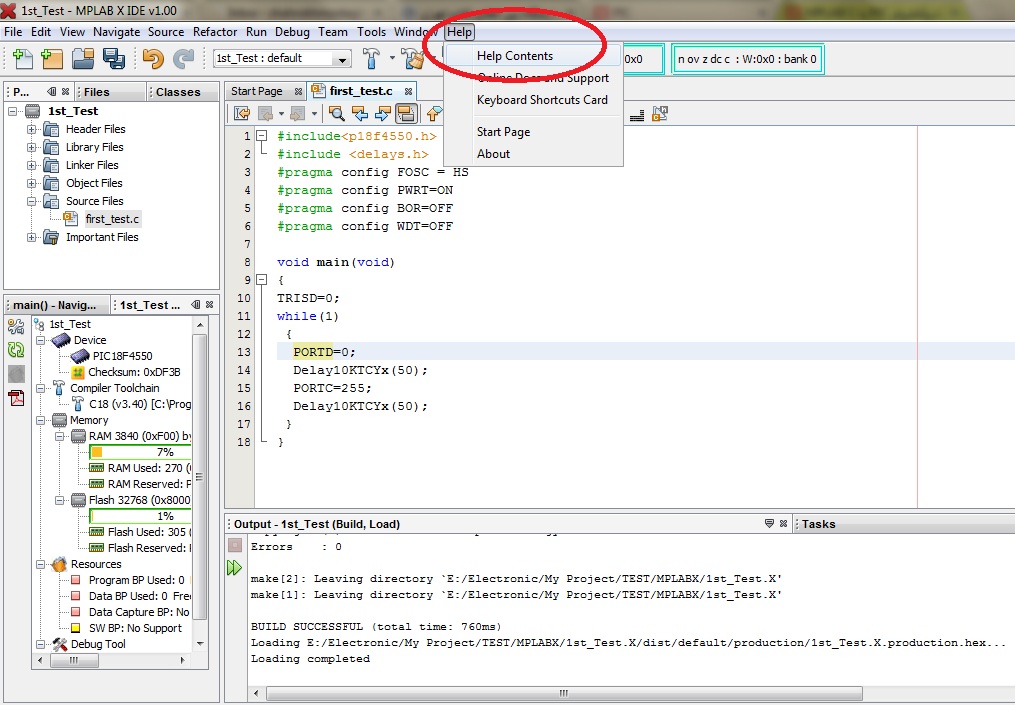Close the Start Page tab
The width and height of the screenshot is (1015, 705).
coord(298,91)
